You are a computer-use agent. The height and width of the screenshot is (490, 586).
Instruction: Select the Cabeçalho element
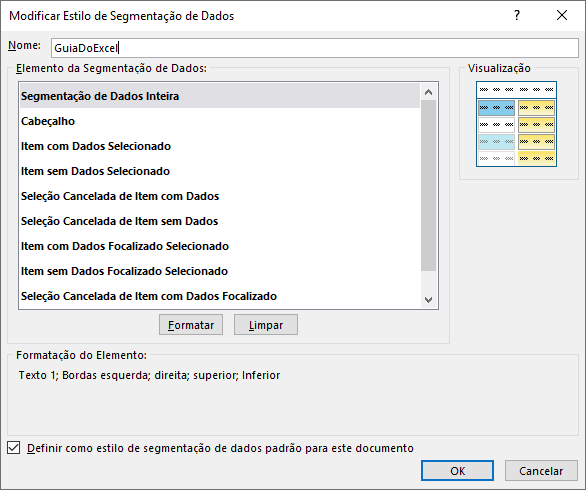click(220, 121)
